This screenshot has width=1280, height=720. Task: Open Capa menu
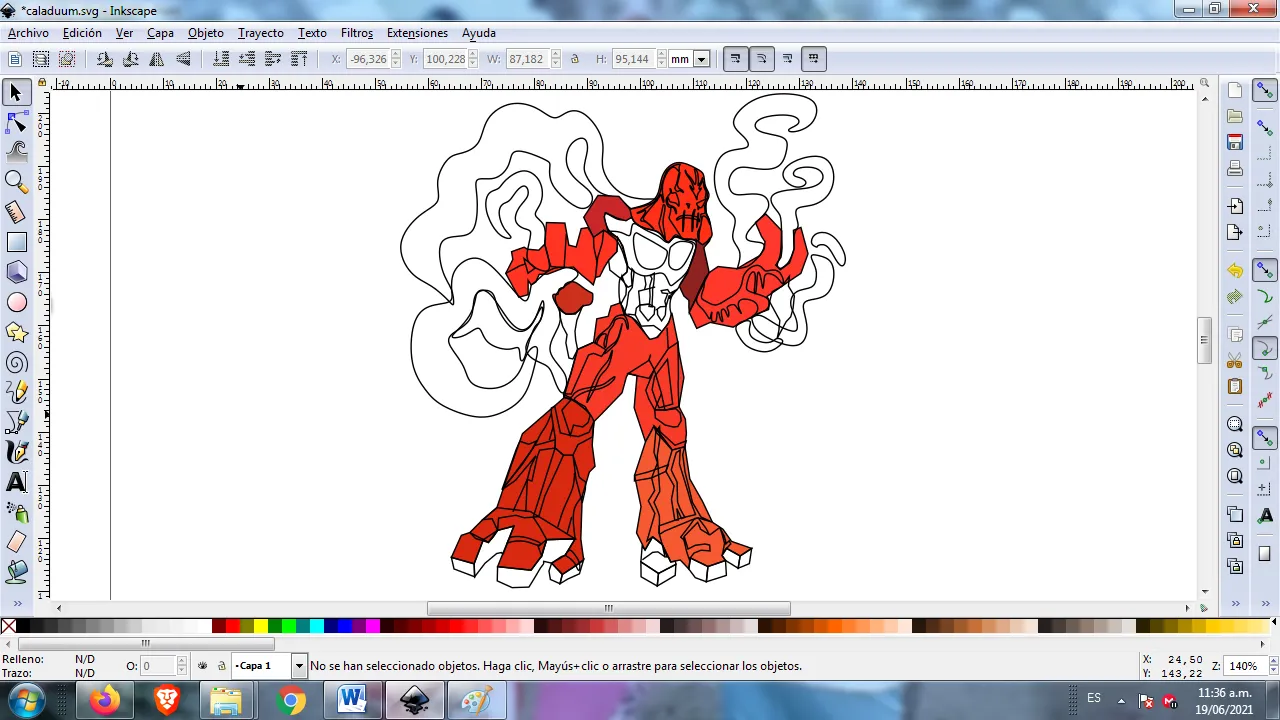160,33
